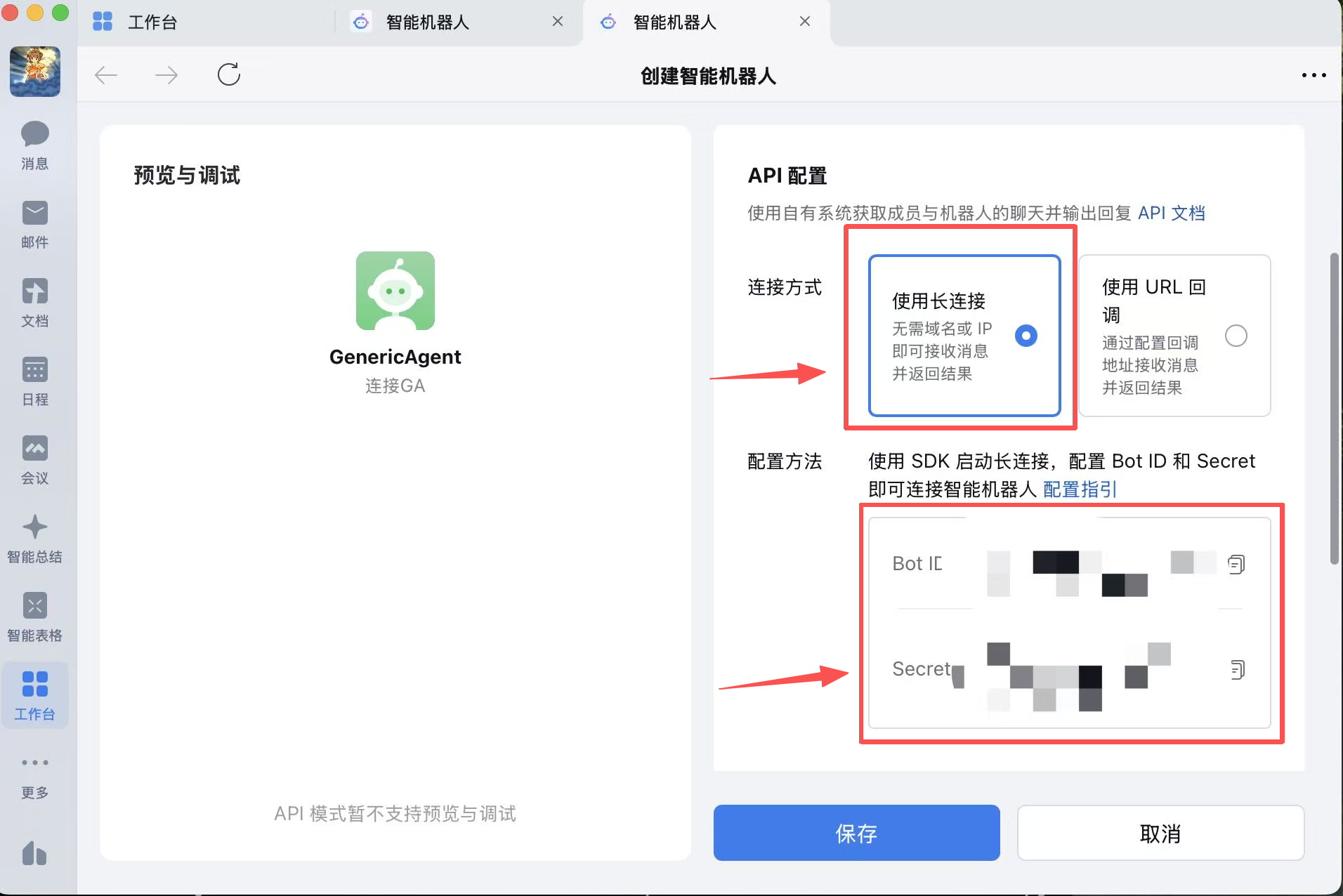The width and height of the screenshot is (1343, 896).
Task: Click the 保存 button
Action: pyautogui.click(x=856, y=833)
